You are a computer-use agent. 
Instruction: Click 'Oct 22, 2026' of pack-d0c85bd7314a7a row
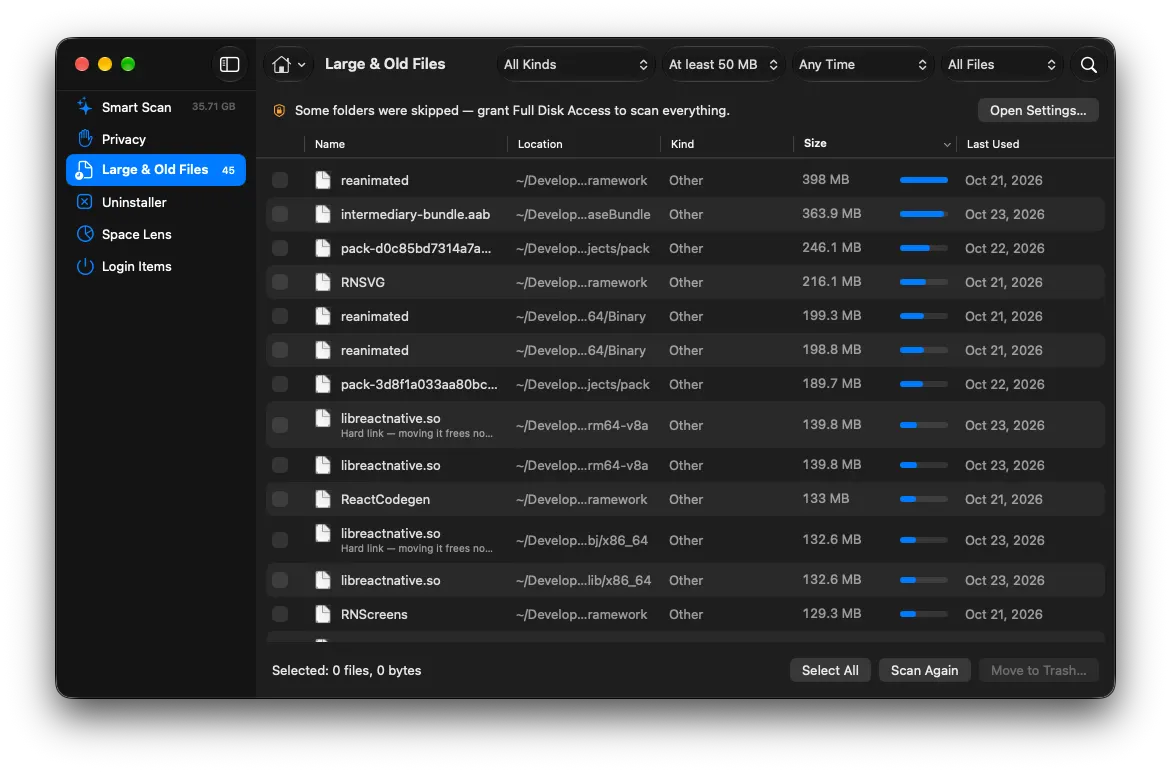[x=1004, y=248]
